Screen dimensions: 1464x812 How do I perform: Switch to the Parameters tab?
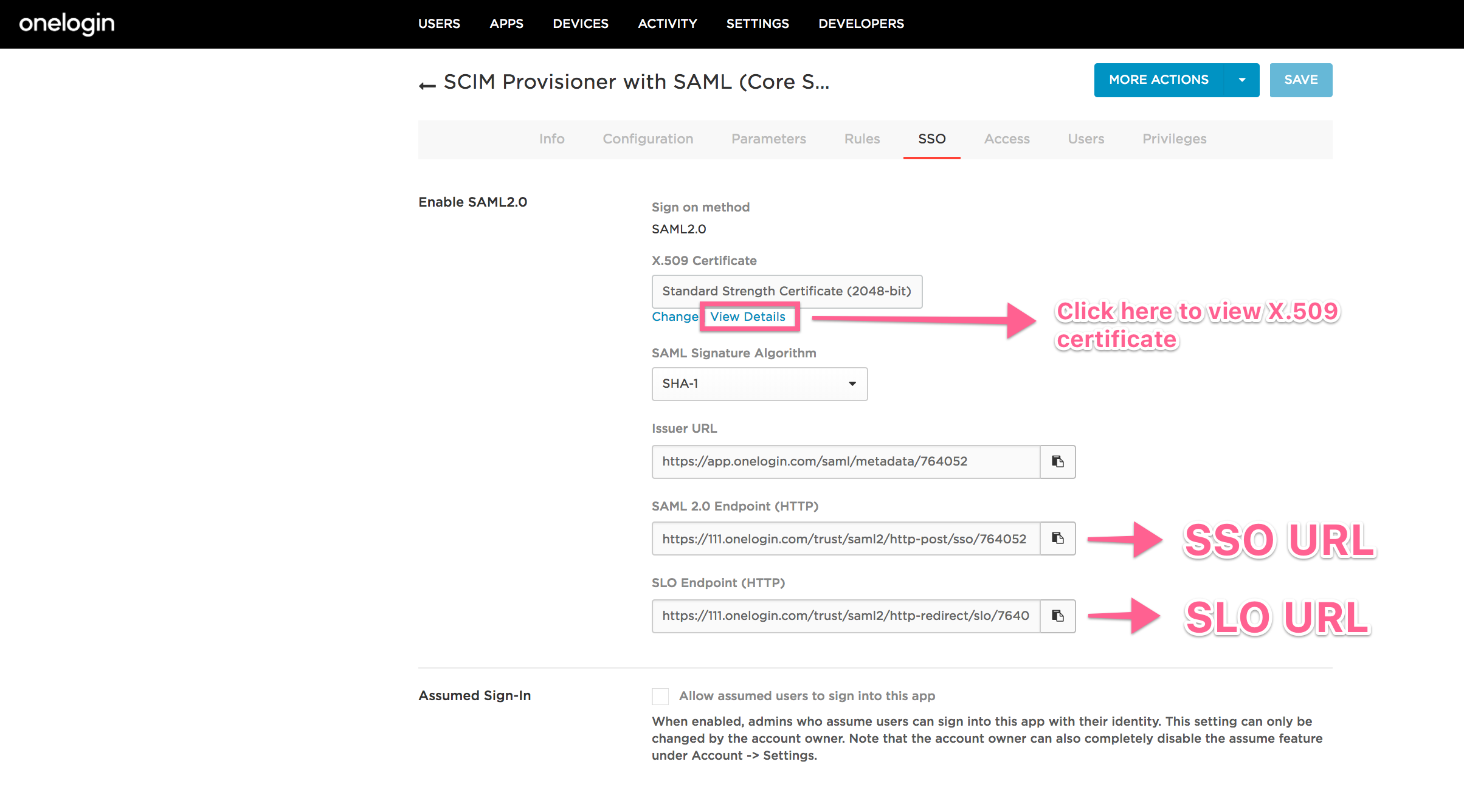pos(768,139)
